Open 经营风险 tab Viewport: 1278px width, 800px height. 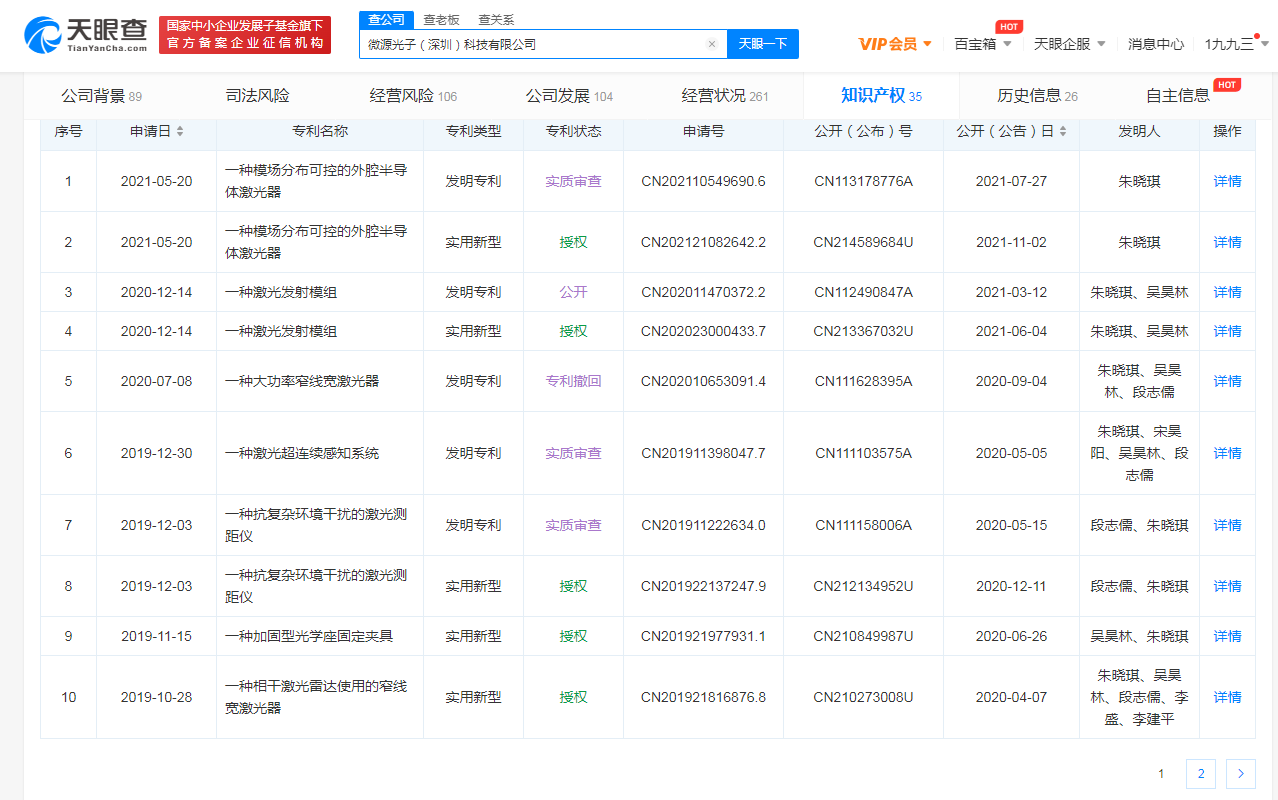(x=413, y=96)
